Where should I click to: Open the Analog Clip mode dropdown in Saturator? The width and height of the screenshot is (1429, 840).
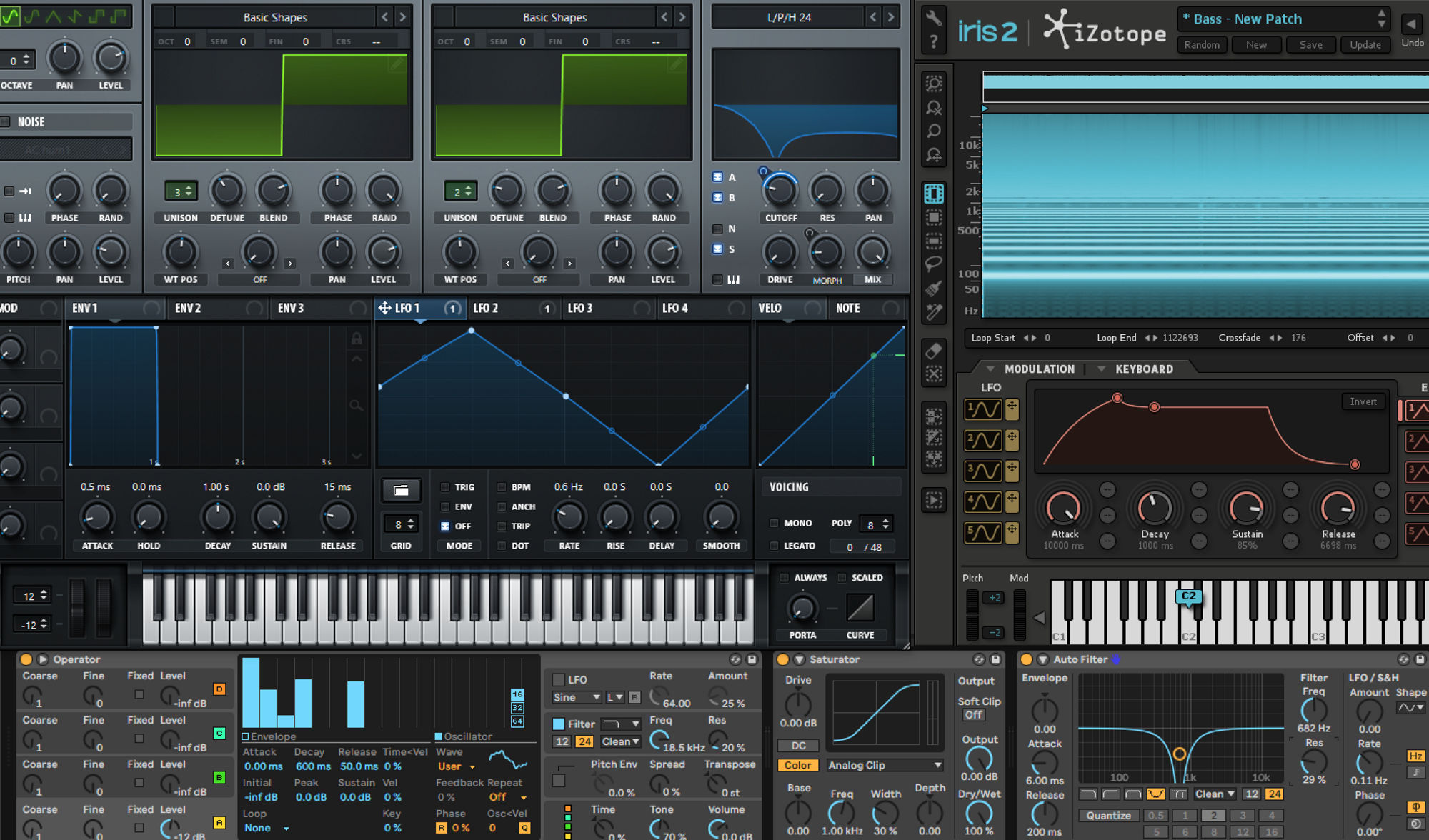(885, 764)
